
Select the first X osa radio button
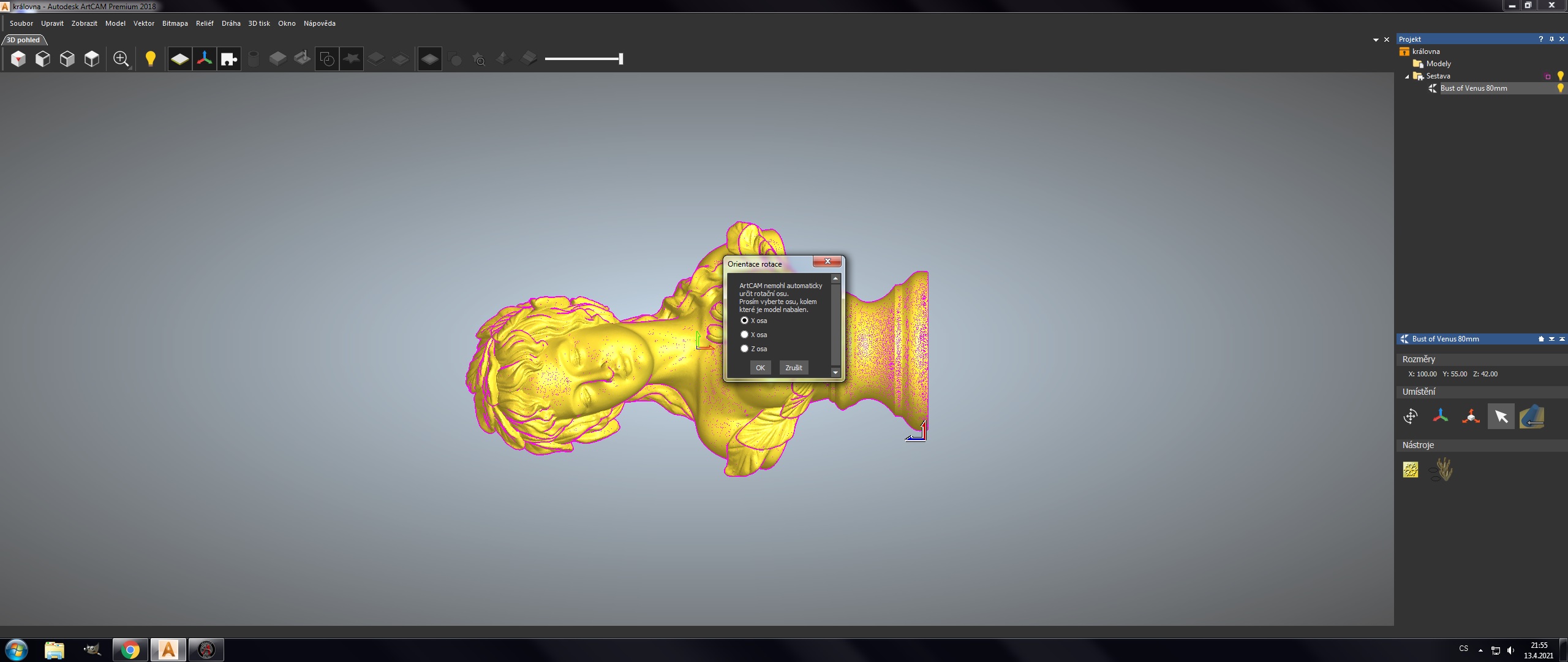(x=744, y=321)
